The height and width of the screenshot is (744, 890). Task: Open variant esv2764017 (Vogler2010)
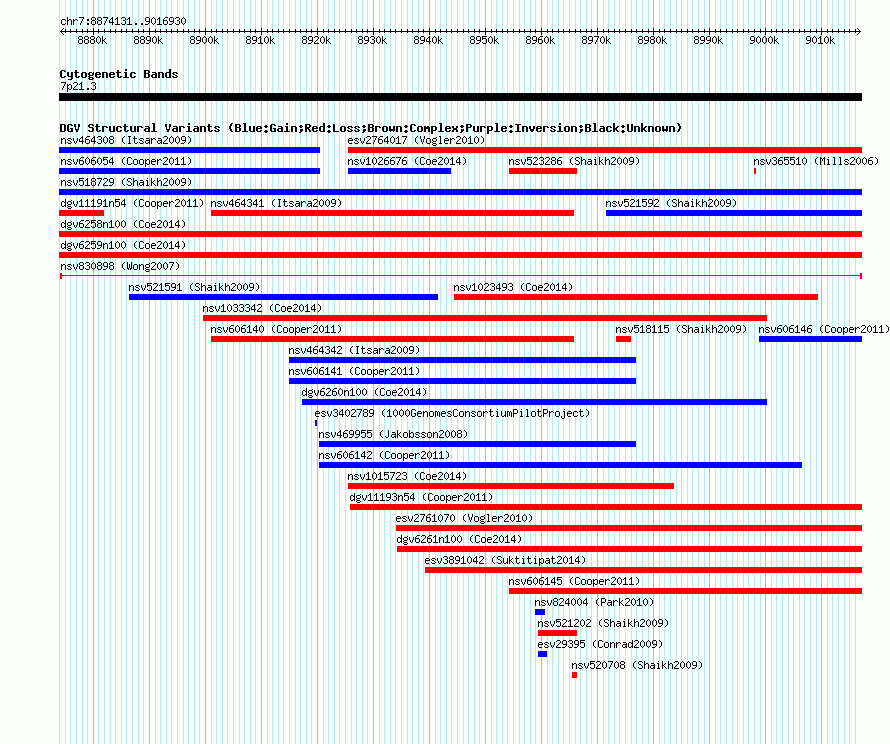click(417, 140)
